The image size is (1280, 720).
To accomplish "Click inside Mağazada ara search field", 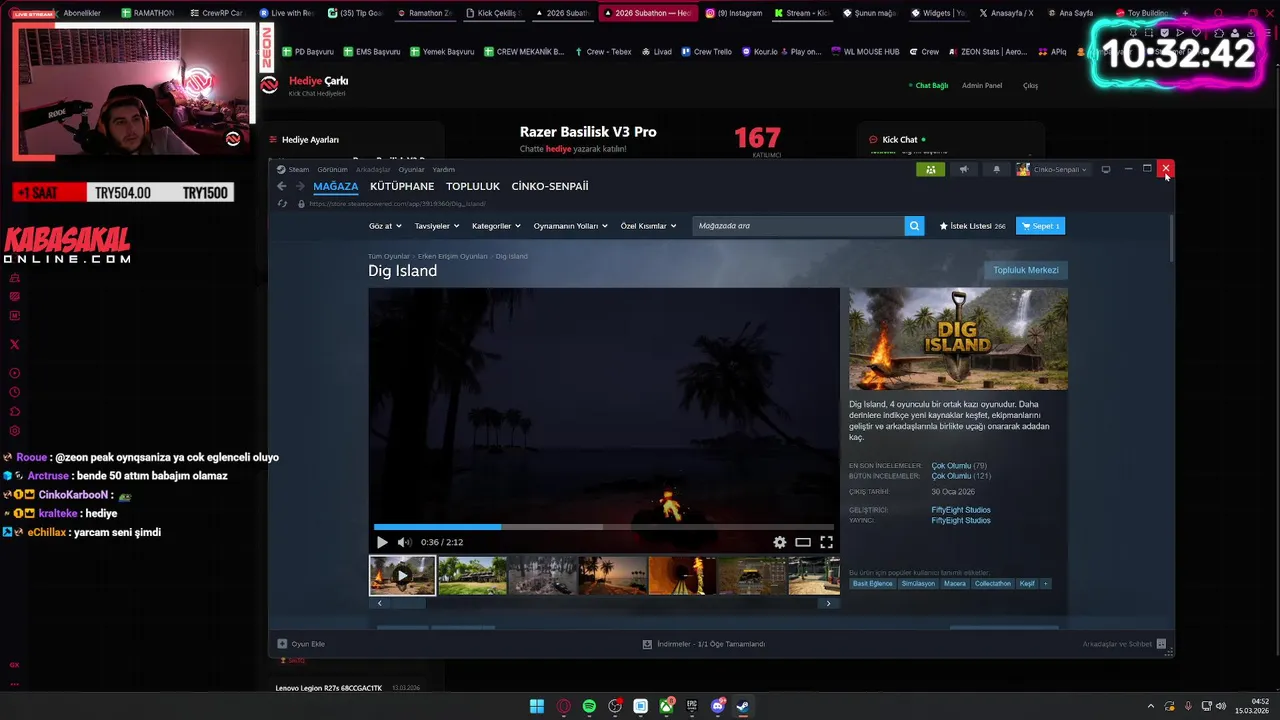I will (x=798, y=226).
